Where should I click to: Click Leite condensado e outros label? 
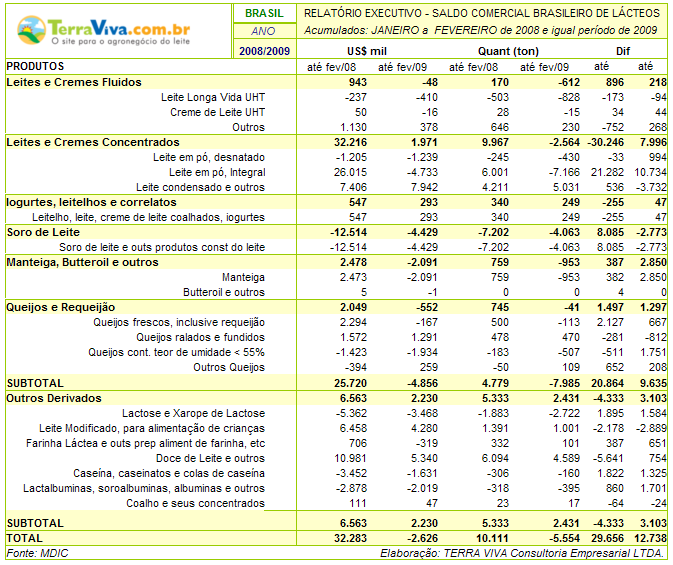pos(200,188)
